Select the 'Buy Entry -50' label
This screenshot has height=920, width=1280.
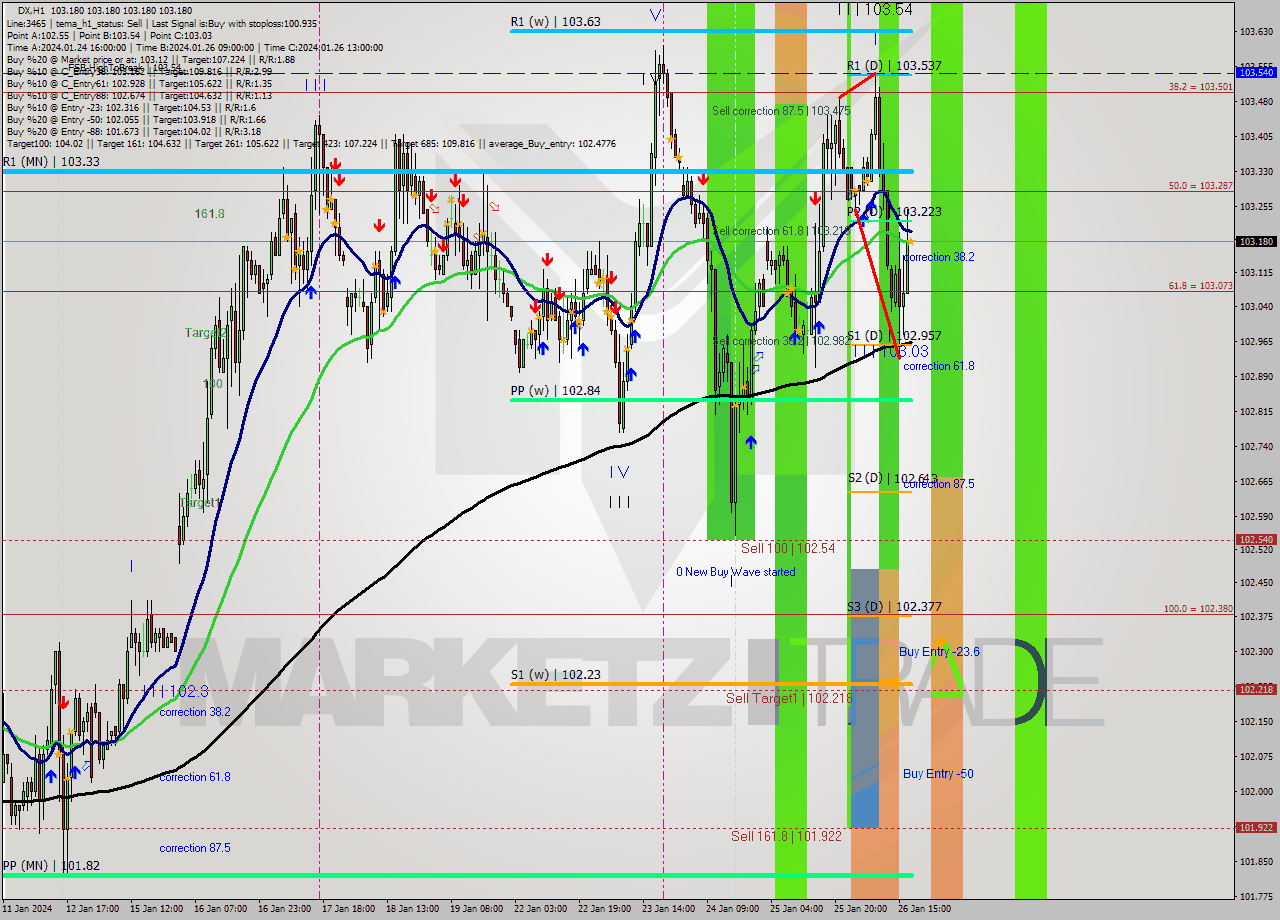938,773
